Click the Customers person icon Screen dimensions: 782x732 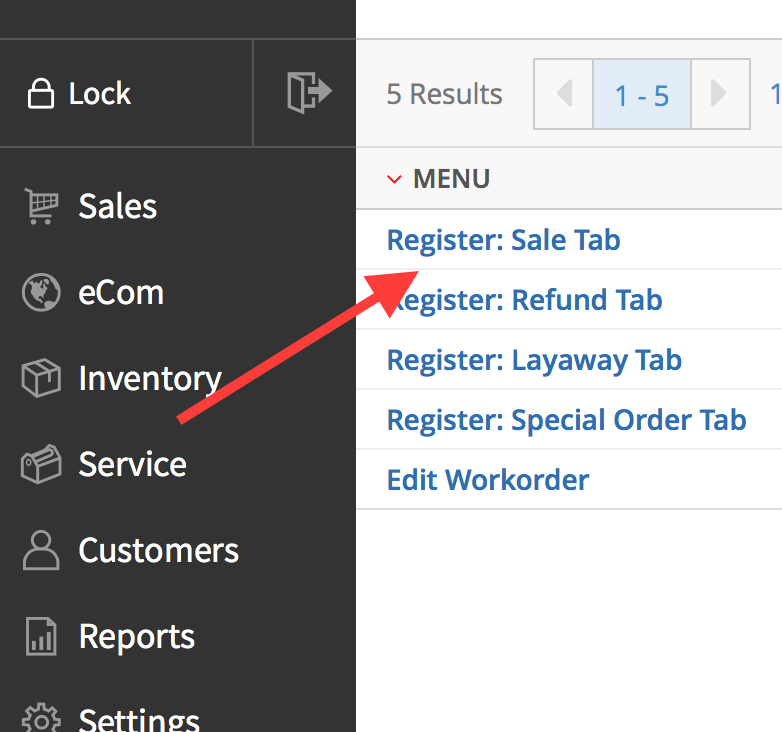(x=41, y=550)
